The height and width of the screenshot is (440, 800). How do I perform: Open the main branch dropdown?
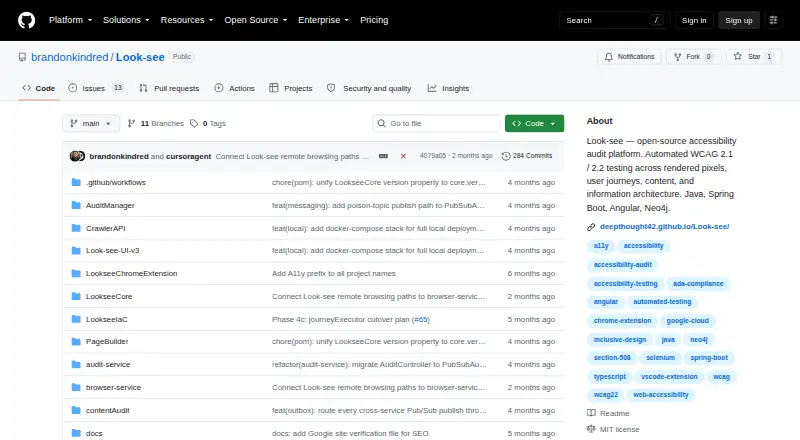(x=91, y=124)
